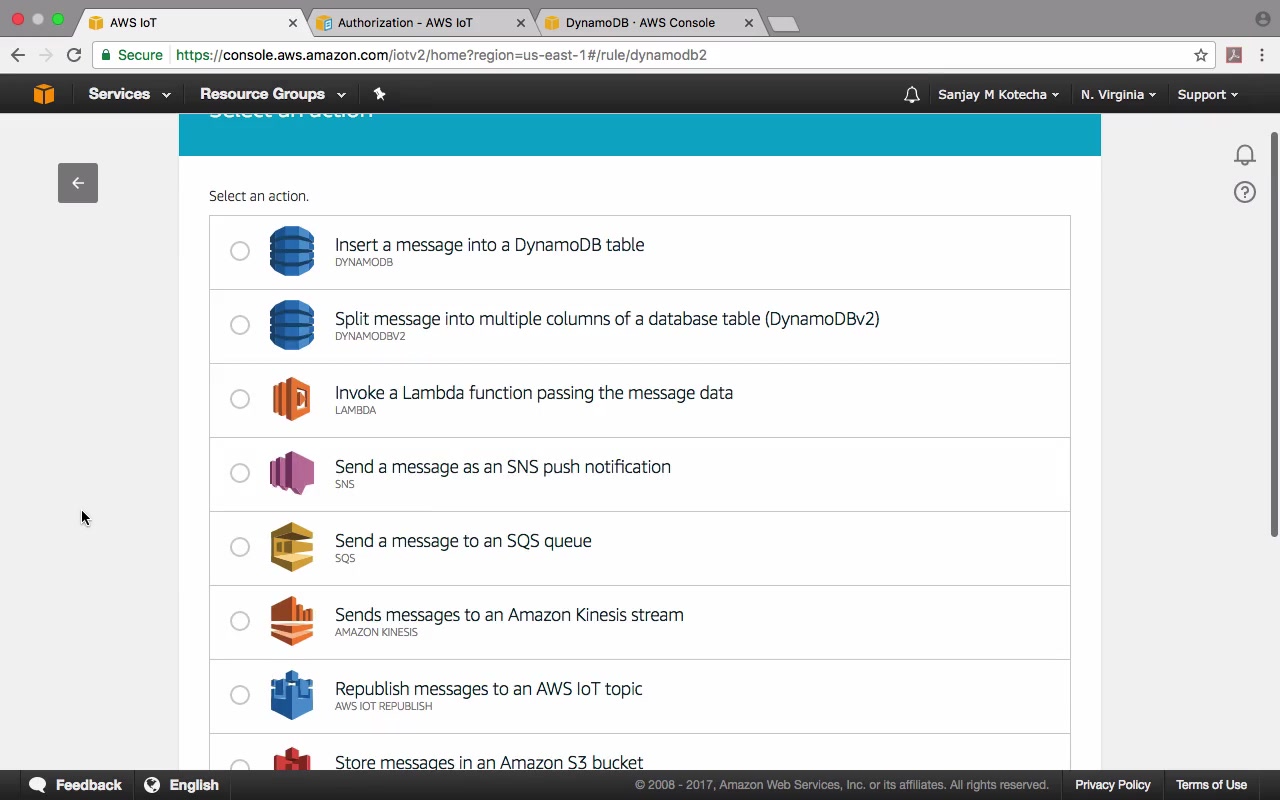
Task: Click the SQS queue service icon
Action: (292, 547)
